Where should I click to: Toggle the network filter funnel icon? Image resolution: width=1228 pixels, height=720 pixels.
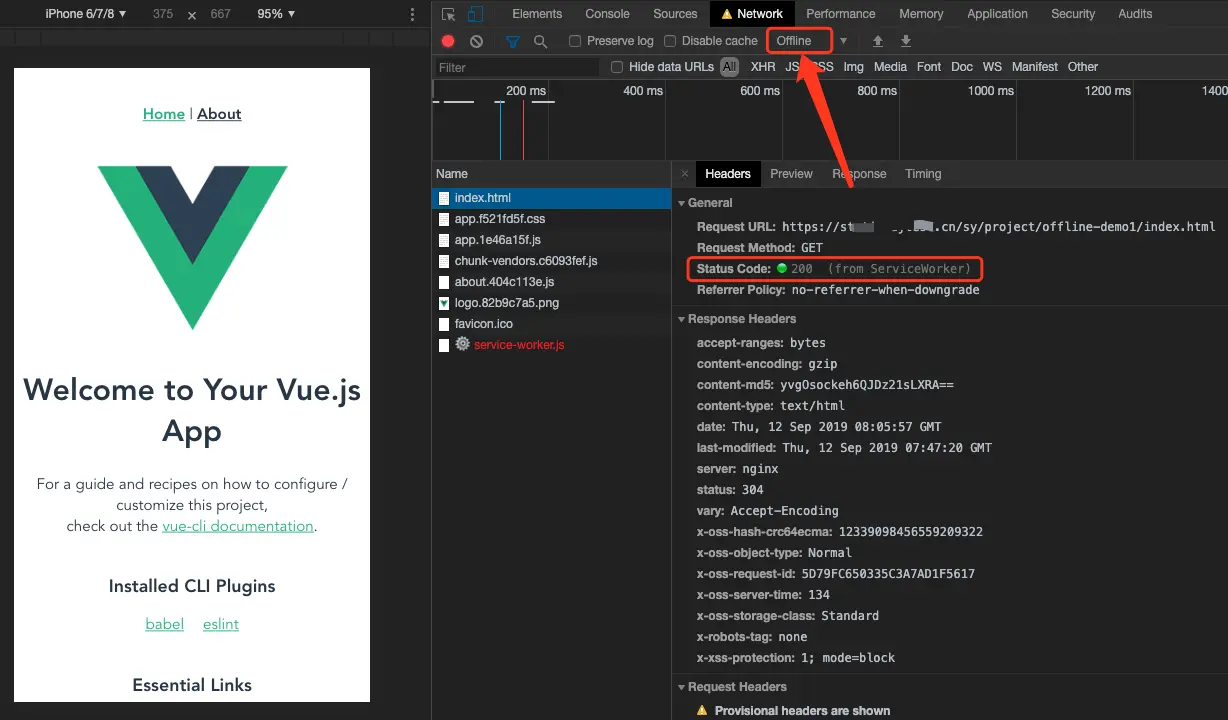pyautogui.click(x=513, y=41)
